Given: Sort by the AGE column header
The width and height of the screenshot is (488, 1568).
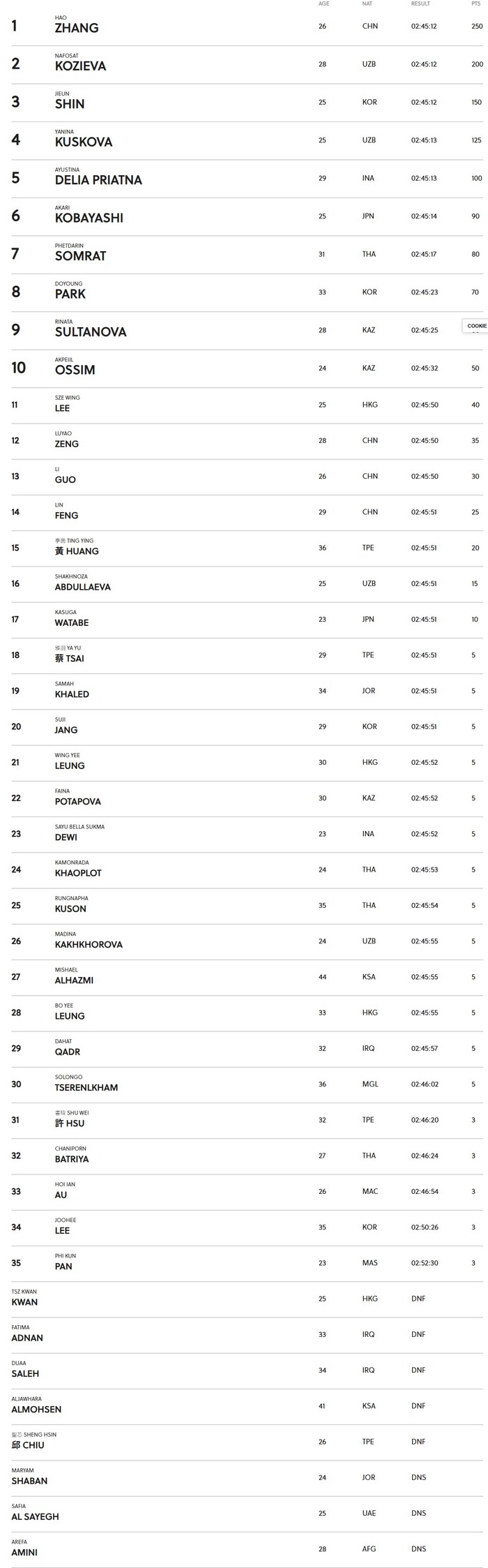Looking at the screenshot, I should coord(323,3).
